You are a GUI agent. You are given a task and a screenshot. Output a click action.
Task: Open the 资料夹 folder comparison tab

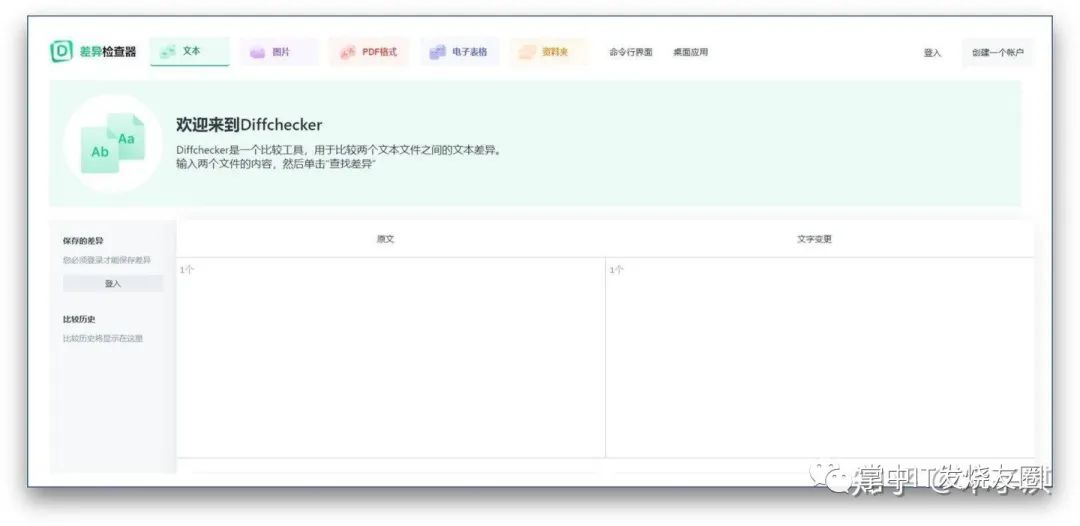[550, 52]
